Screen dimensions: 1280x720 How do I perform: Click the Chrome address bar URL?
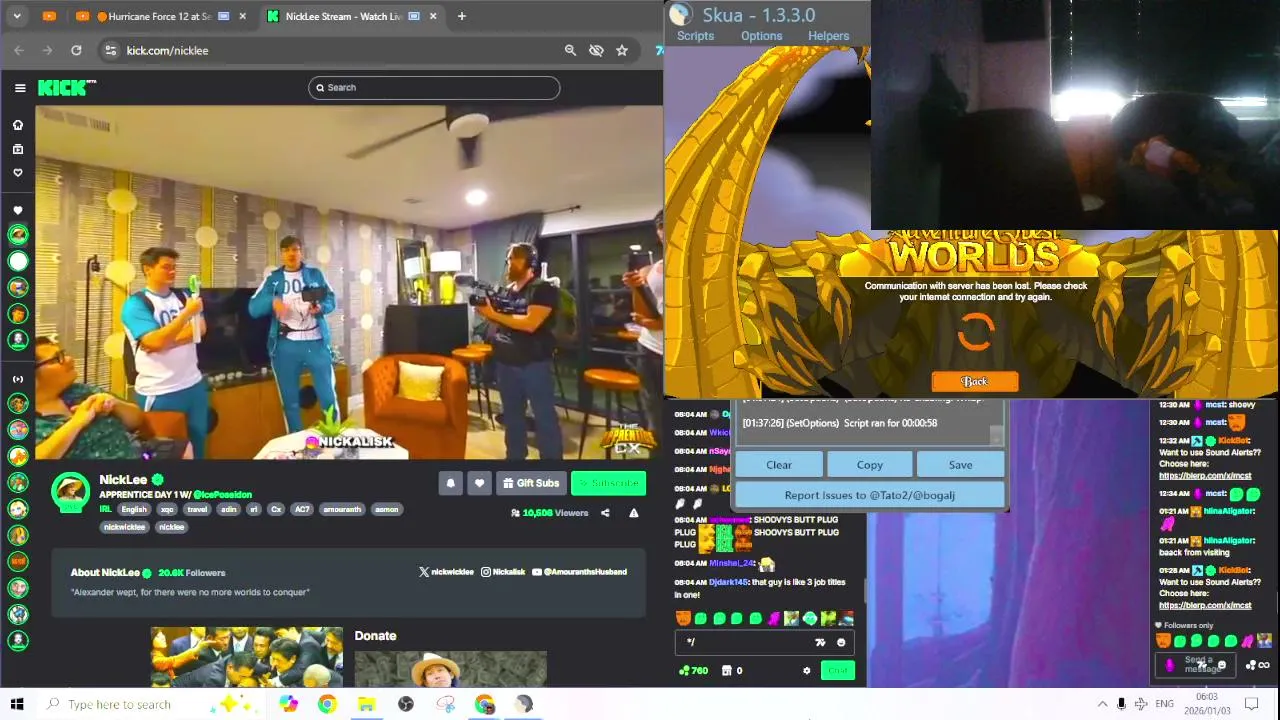[167, 50]
